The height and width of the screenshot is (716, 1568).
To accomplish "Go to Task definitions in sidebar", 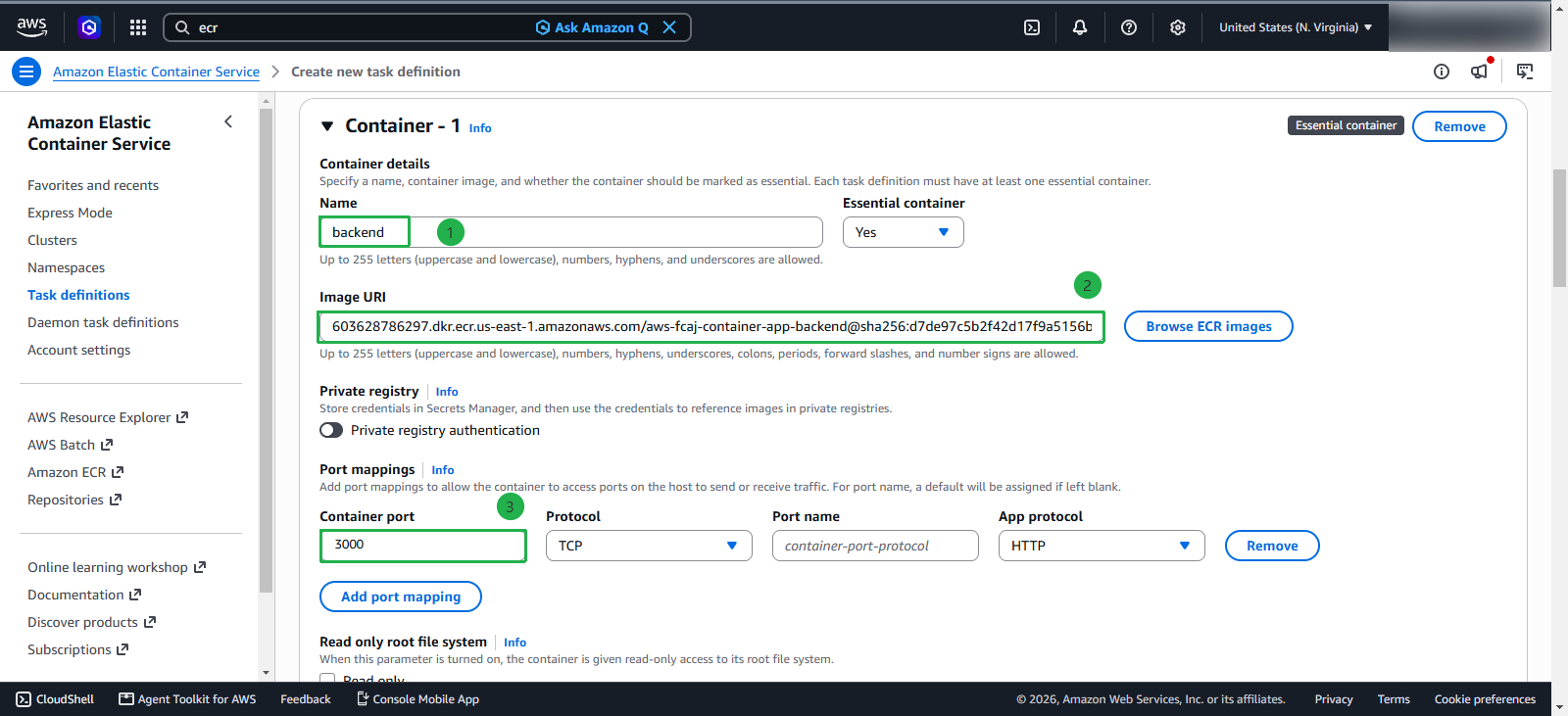I will [78, 295].
